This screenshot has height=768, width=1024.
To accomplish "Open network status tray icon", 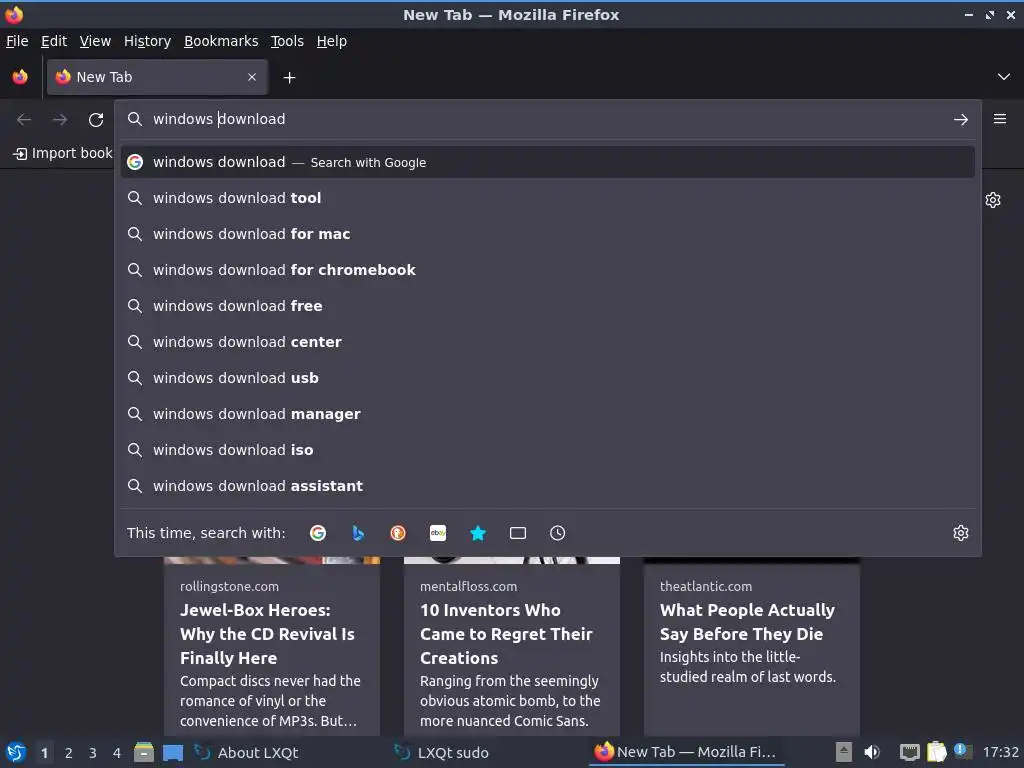I will tap(910, 752).
